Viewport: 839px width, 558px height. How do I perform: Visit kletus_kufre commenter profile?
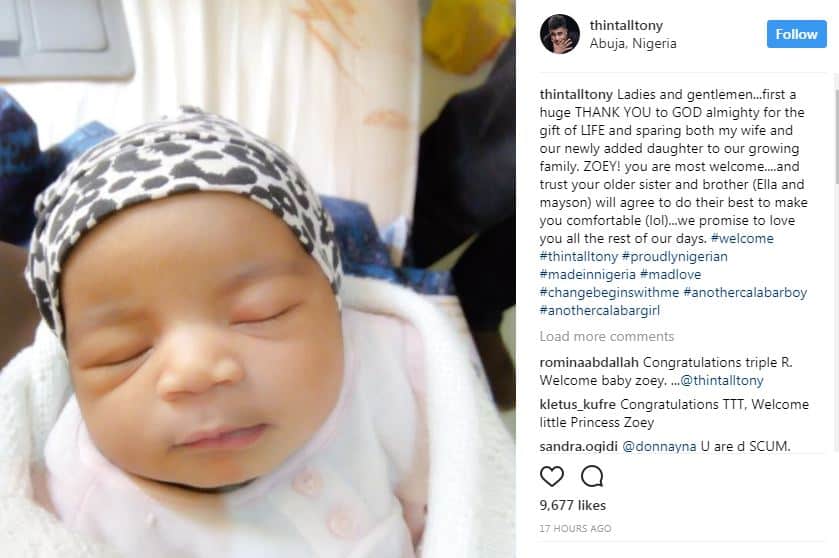pos(577,404)
